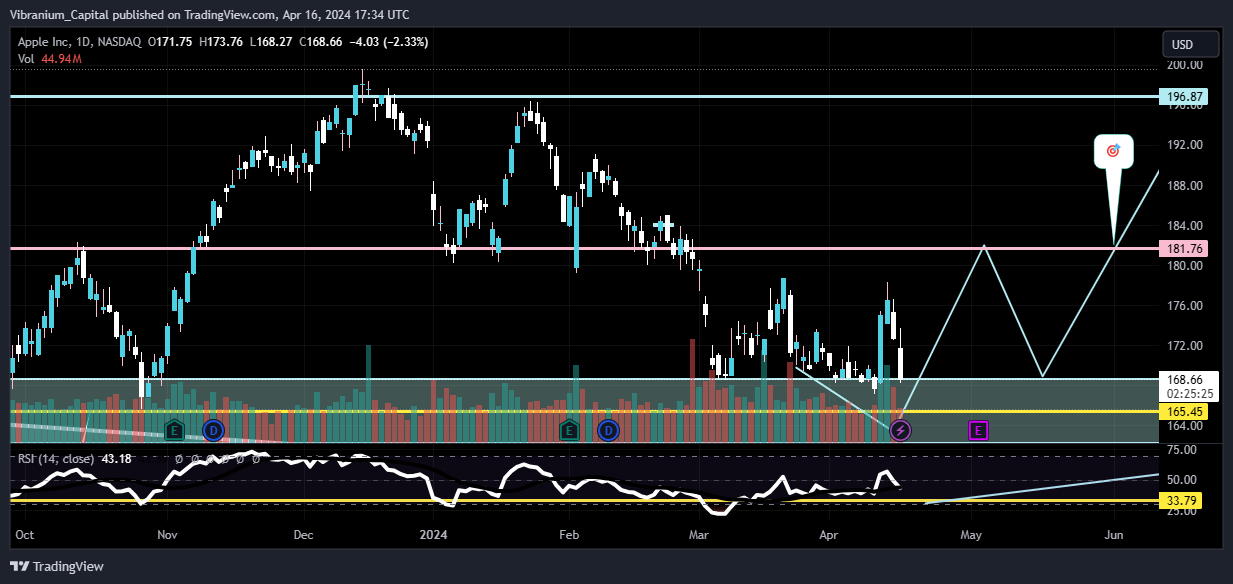Select the yellow 33.79 RSI level label

click(1183, 500)
